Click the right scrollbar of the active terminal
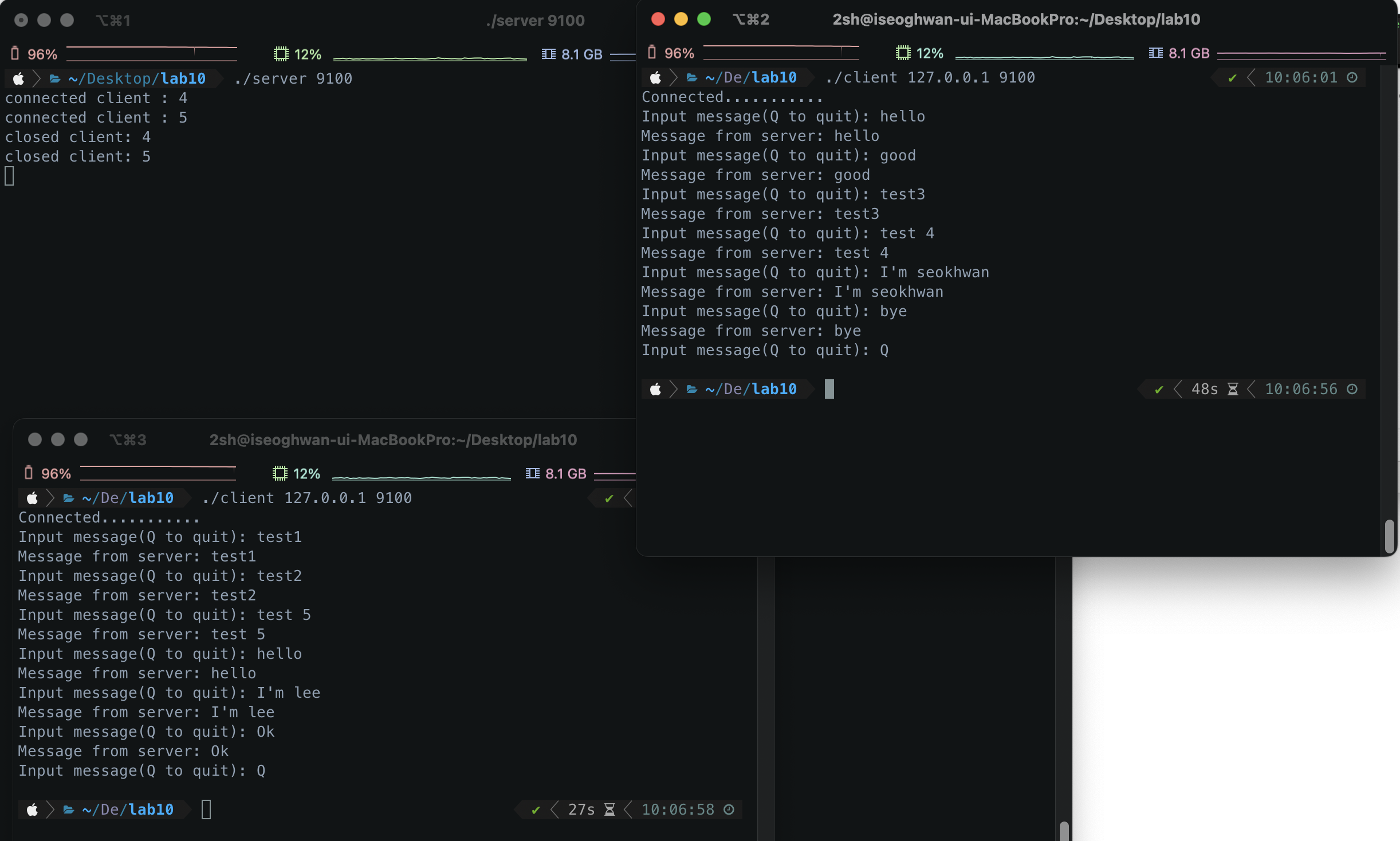The height and width of the screenshot is (841, 1400). click(x=1389, y=536)
